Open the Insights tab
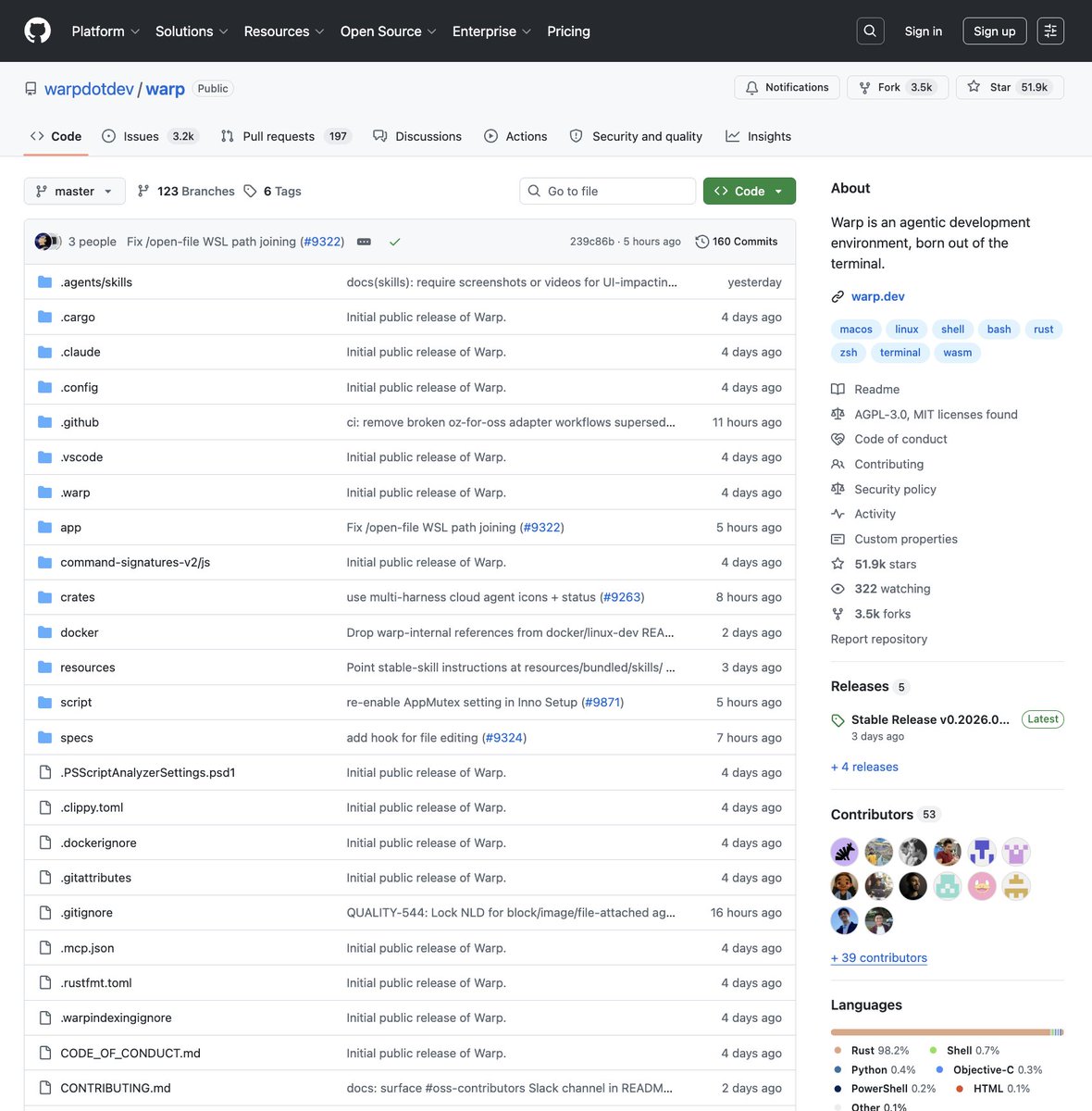 click(x=759, y=136)
